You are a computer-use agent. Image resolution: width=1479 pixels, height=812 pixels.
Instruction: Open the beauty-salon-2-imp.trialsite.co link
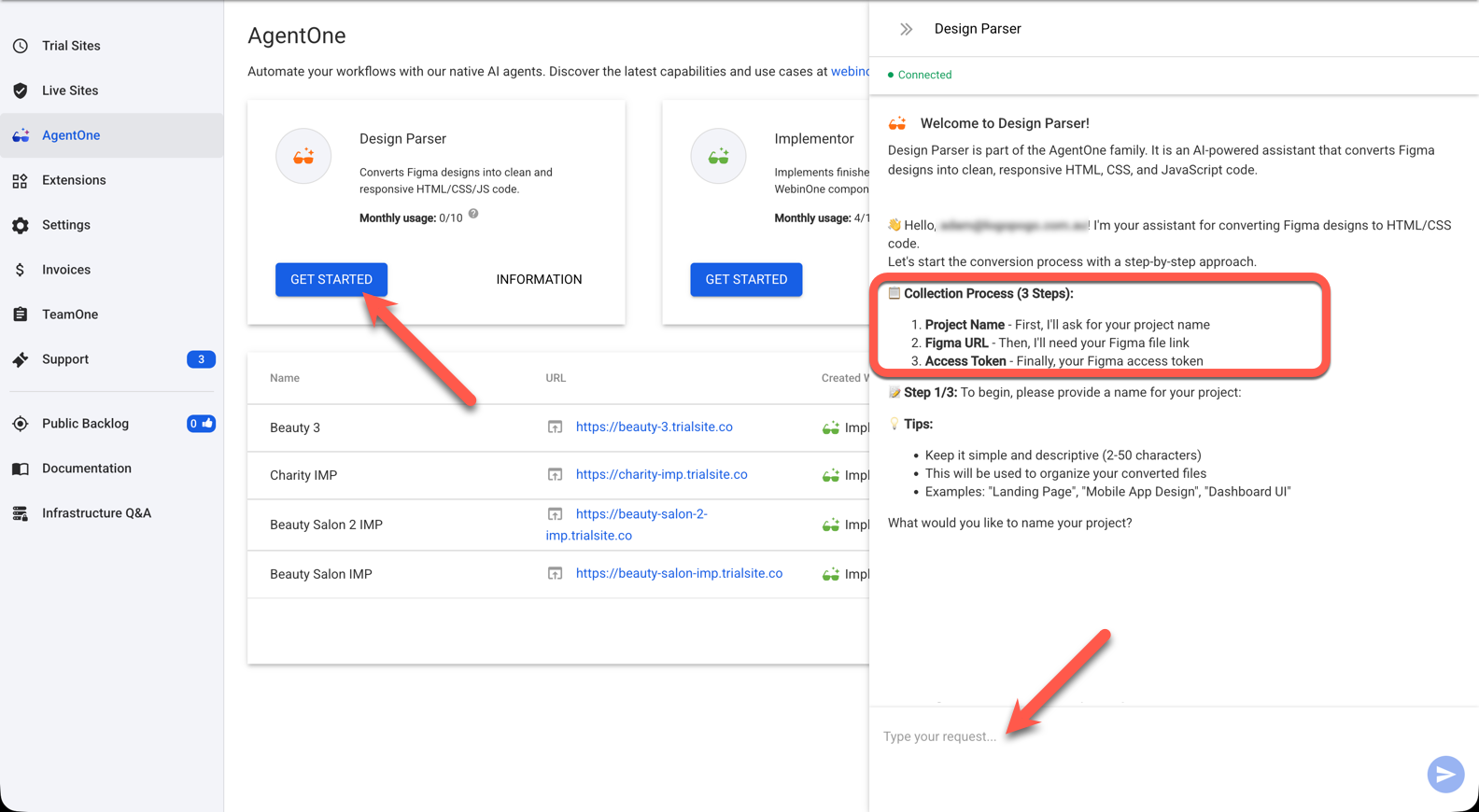[627, 525]
